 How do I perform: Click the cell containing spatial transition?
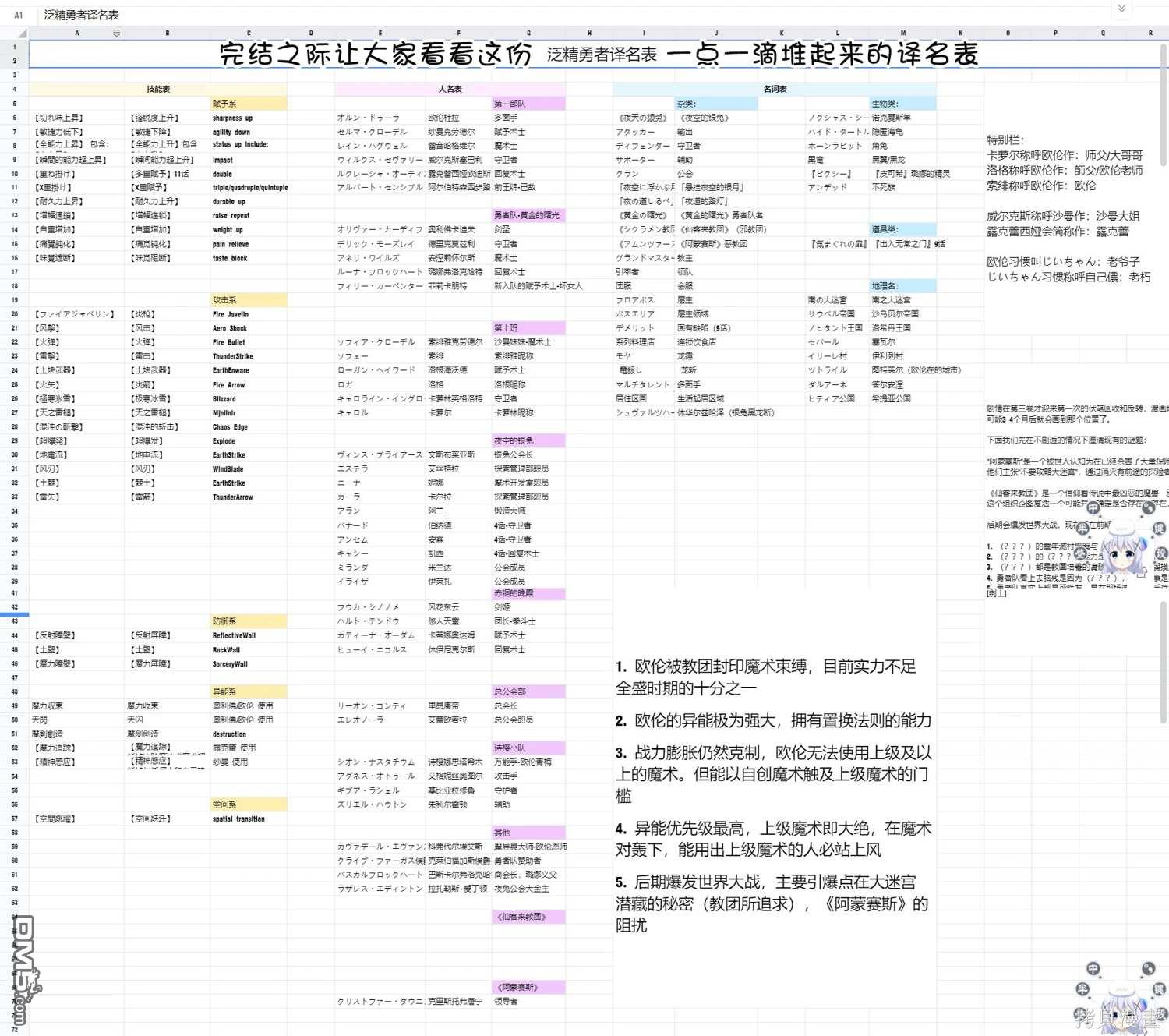coord(249,819)
